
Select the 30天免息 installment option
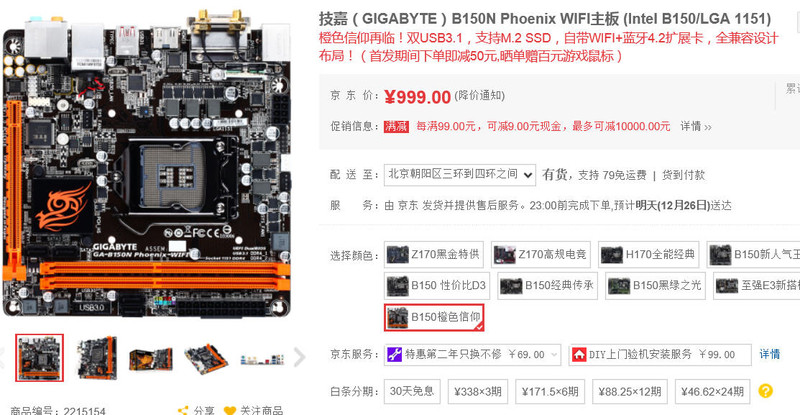point(412,392)
